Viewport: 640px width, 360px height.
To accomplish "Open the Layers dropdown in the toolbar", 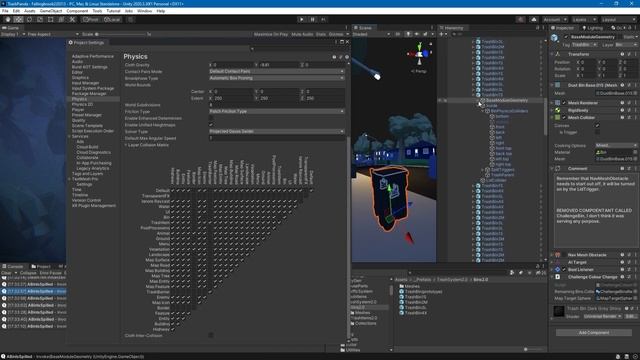I will tap(584, 19).
